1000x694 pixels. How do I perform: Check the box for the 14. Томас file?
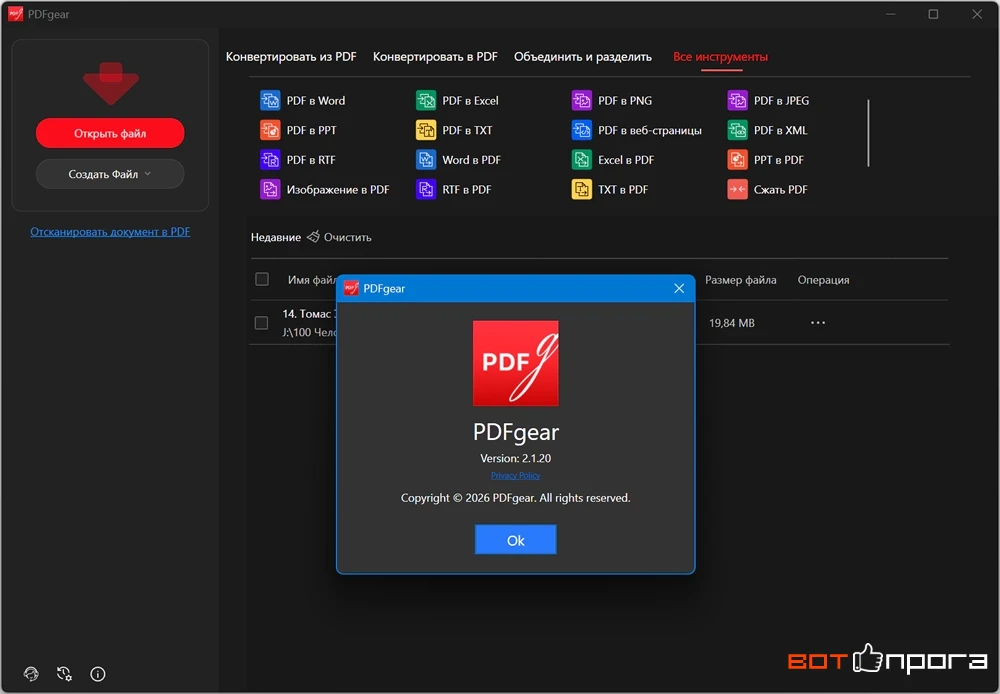[x=261, y=323]
